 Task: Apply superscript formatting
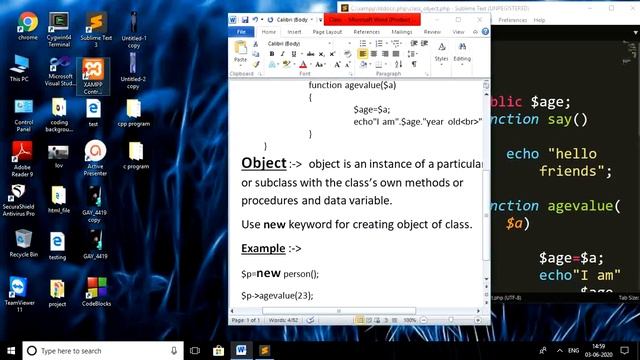pyautogui.click(x=332, y=54)
